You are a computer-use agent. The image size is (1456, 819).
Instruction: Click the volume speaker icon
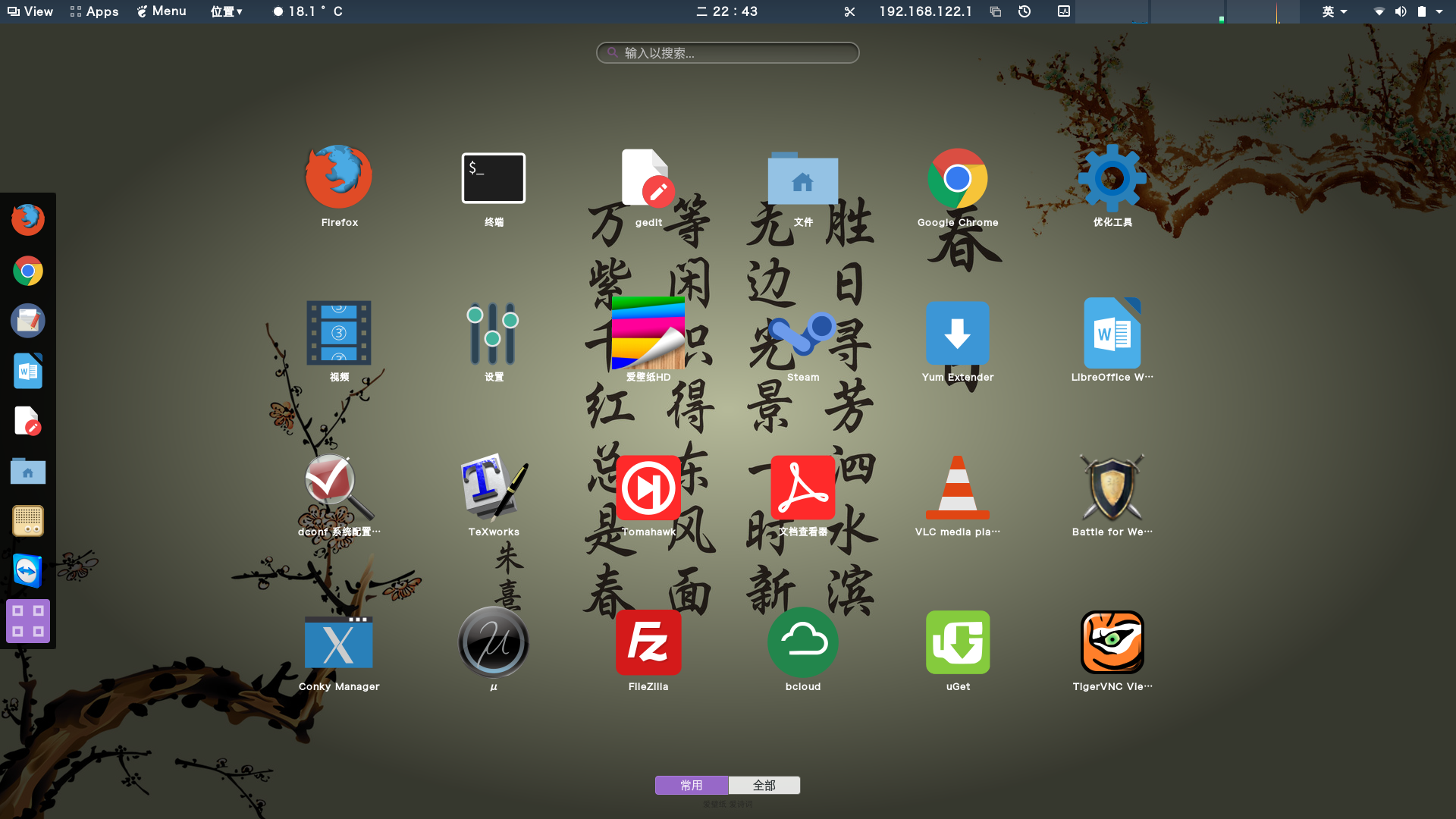(x=1401, y=11)
